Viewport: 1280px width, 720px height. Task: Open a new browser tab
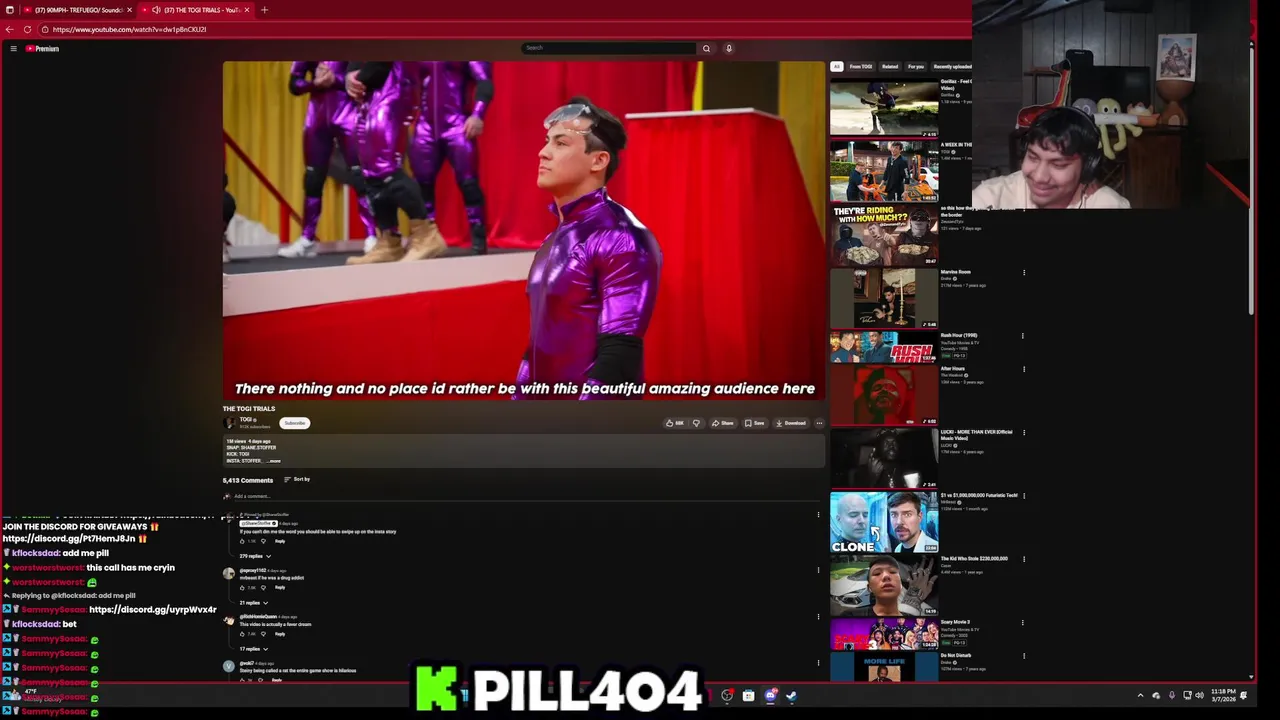click(264, 10)
